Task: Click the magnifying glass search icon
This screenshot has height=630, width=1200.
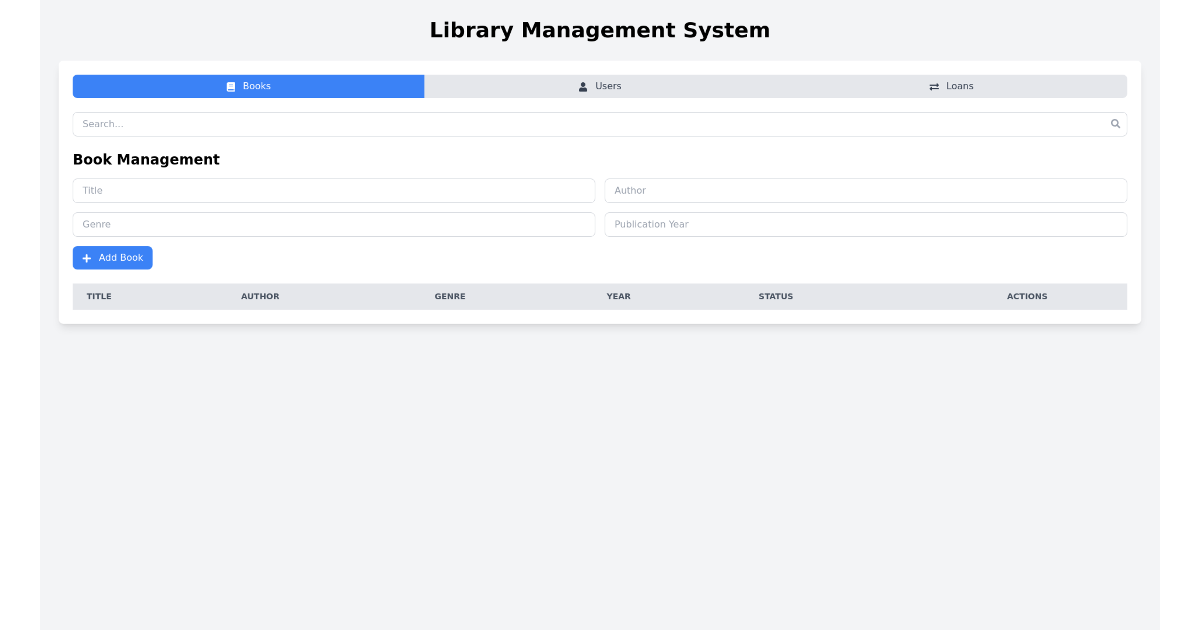Action: click(1115, 123)
